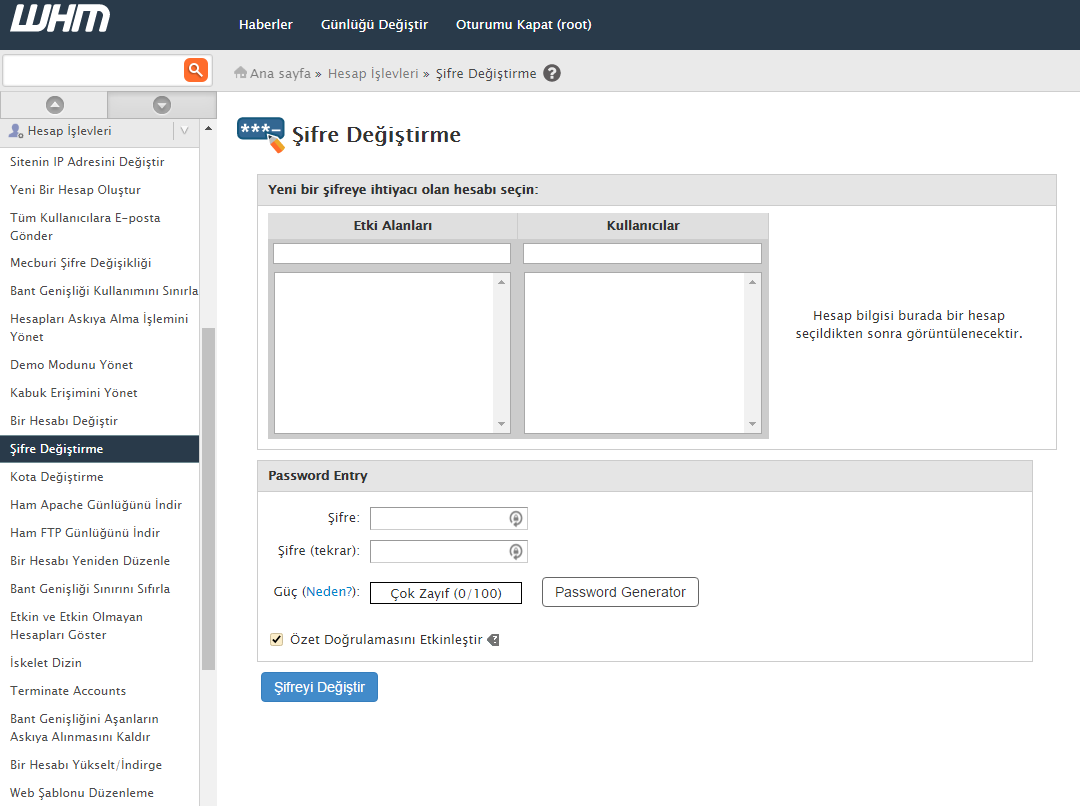Open Haberler in the top menu
This screenshot has width=1080, height=806.
point(266,25)
